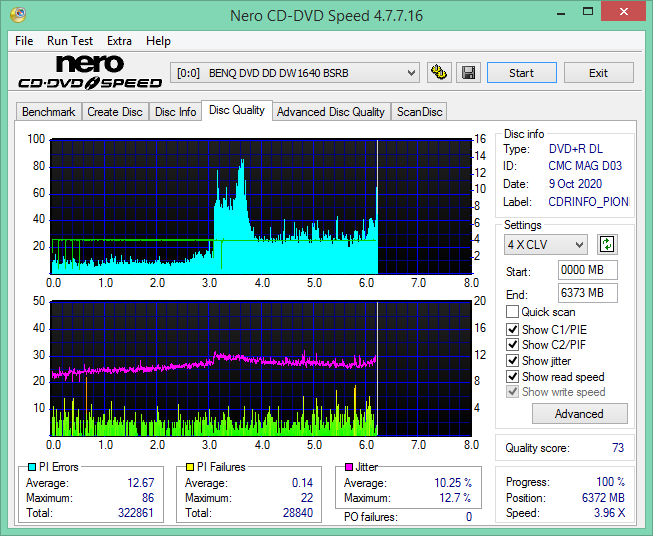Click the disc ID CMC MAG D03
Screen dimensions: 653x536
585,166
